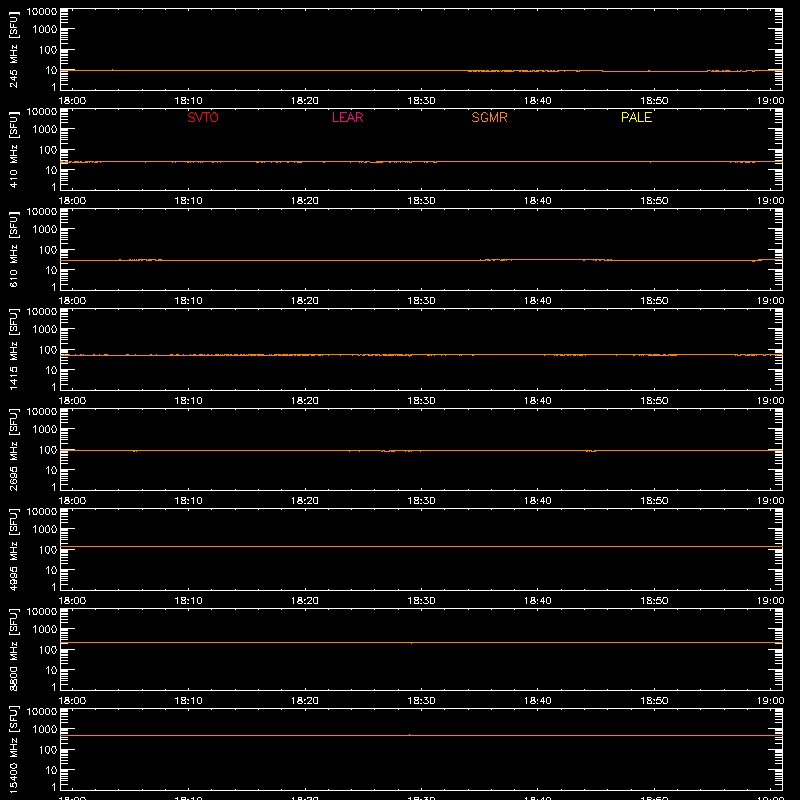Viewport: 800px width, 800px height.
Task: Click the 10 y-tick of 1415 MHz plot
Action: pos(52,370)
